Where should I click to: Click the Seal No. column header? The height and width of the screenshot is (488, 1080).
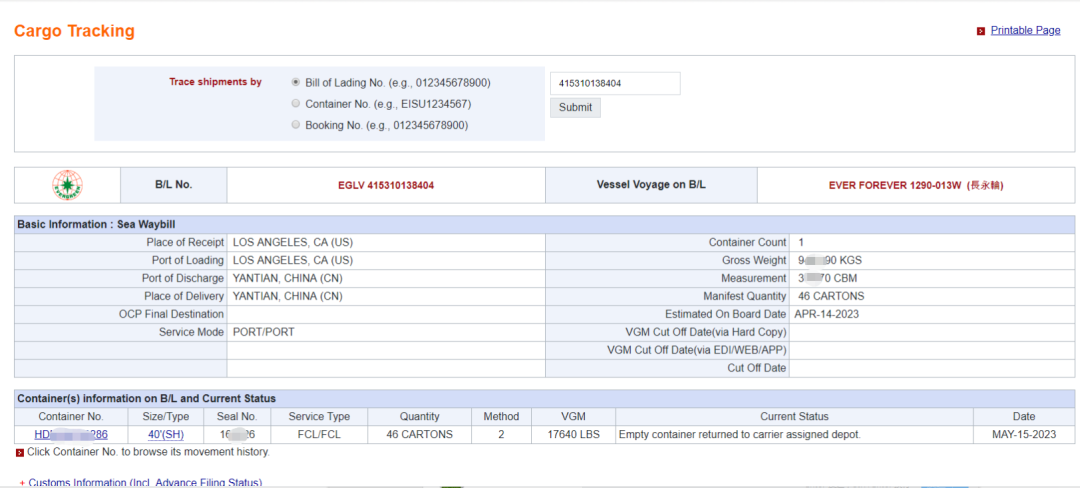pos(237,416)
